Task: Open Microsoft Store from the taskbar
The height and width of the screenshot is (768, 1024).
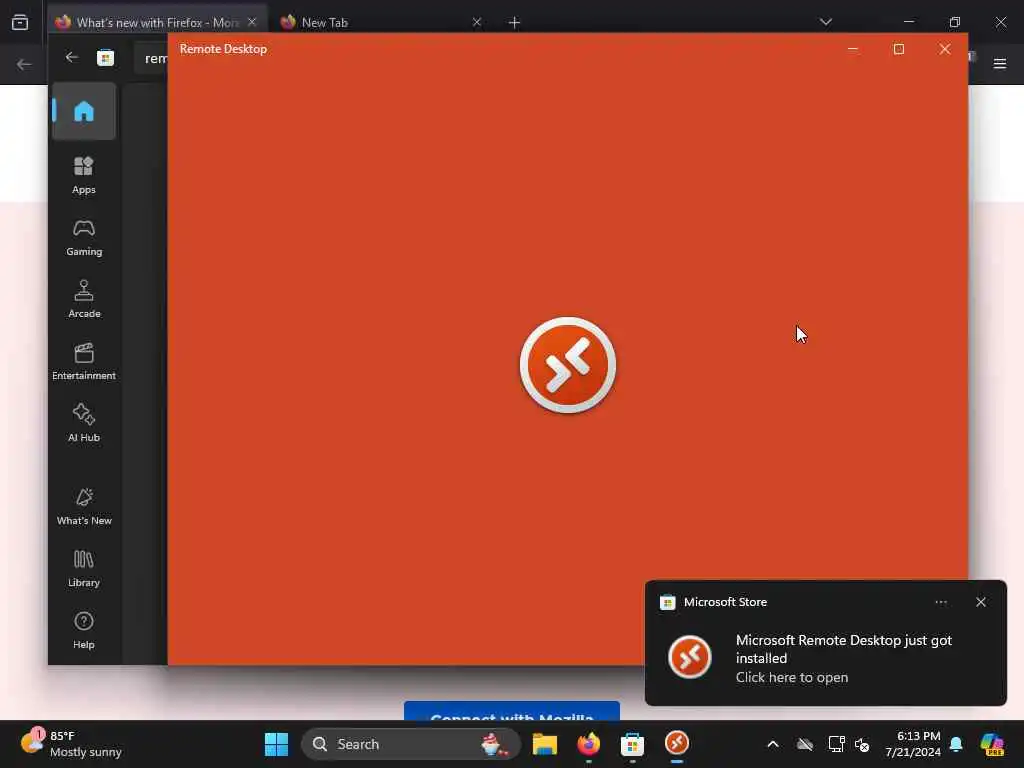Action: click(632, 744)
